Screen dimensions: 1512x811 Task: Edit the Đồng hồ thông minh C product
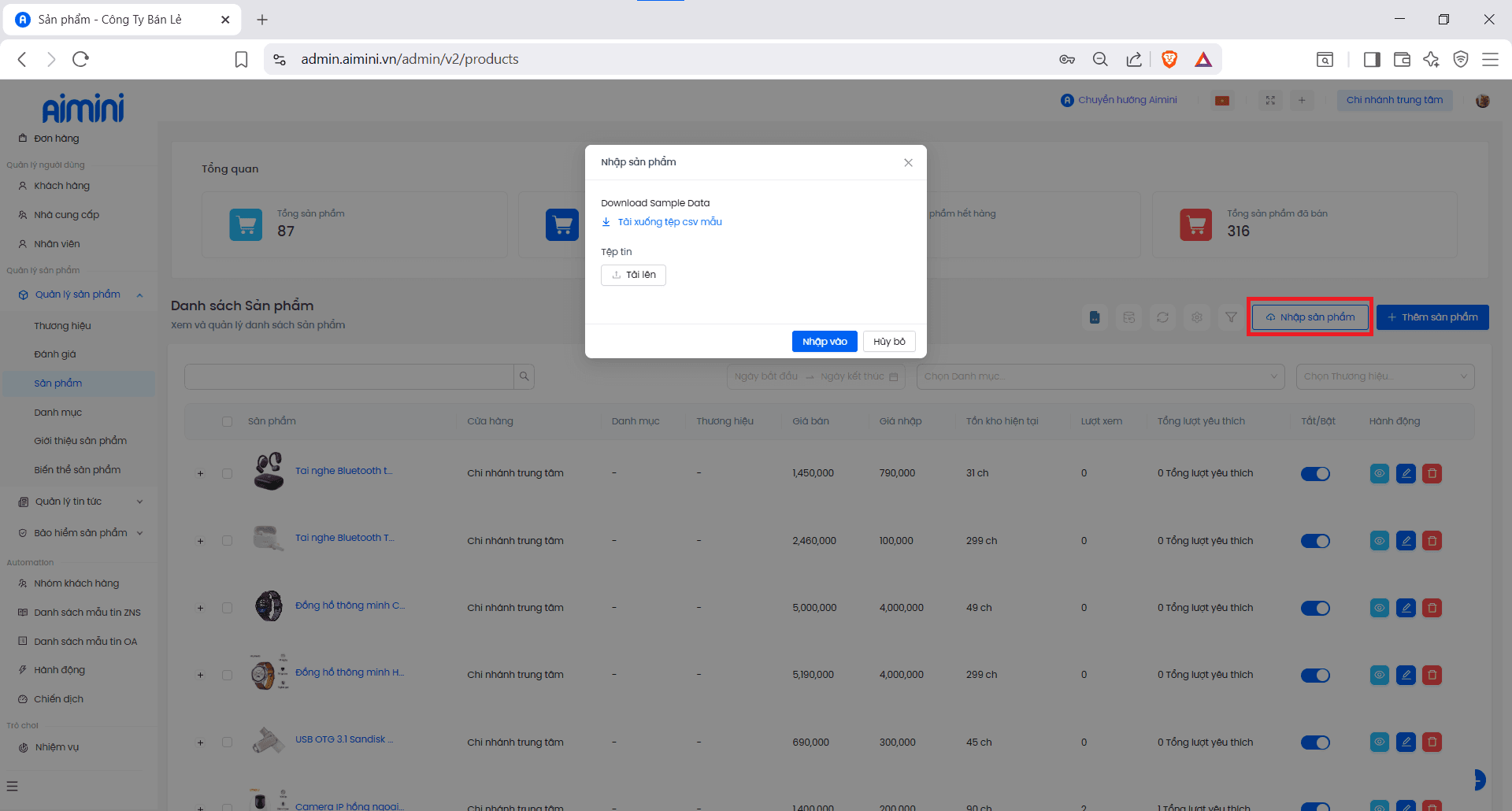(x=1406, y=608)
